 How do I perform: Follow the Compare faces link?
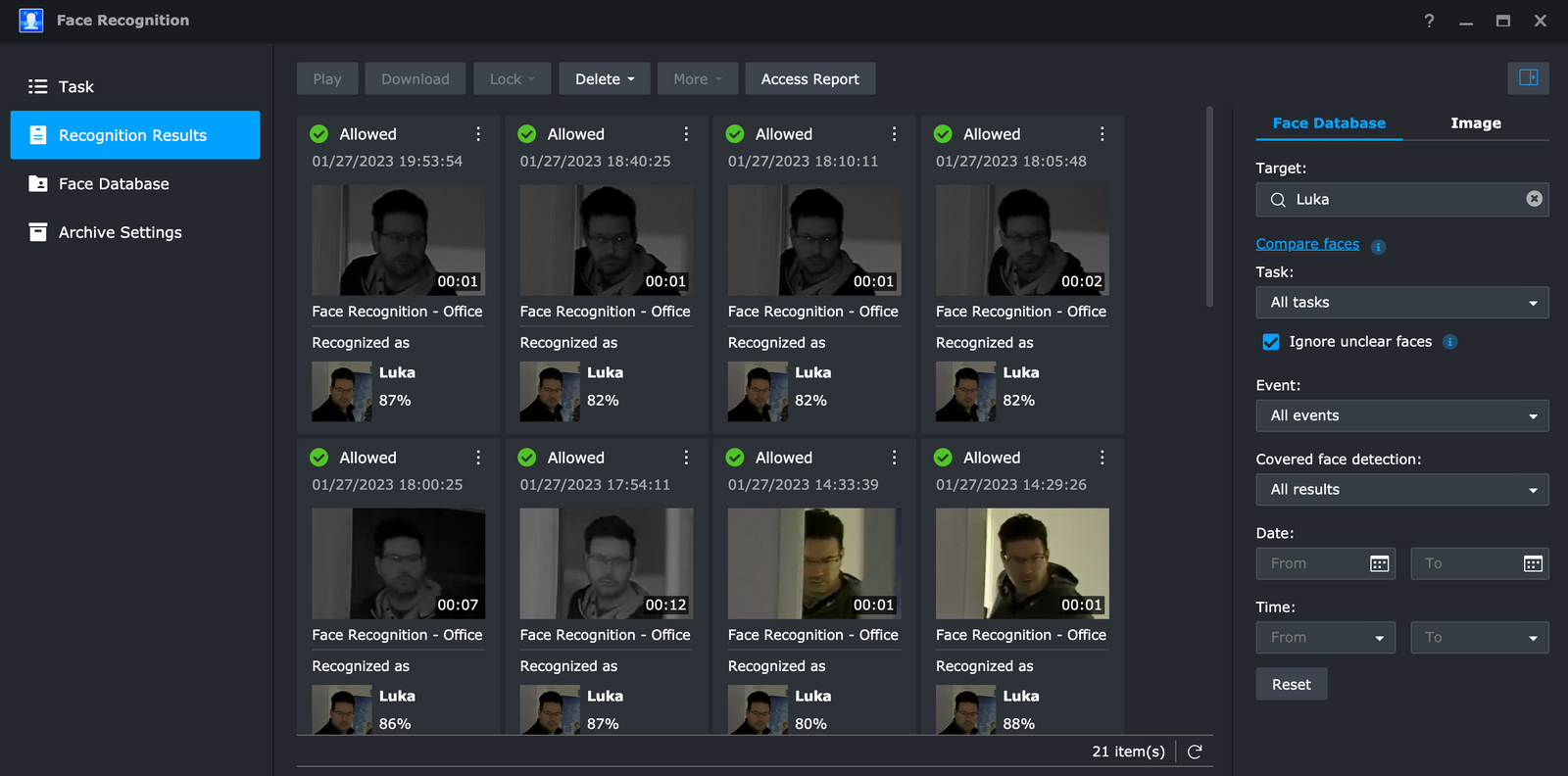[x=1307, y=244]
